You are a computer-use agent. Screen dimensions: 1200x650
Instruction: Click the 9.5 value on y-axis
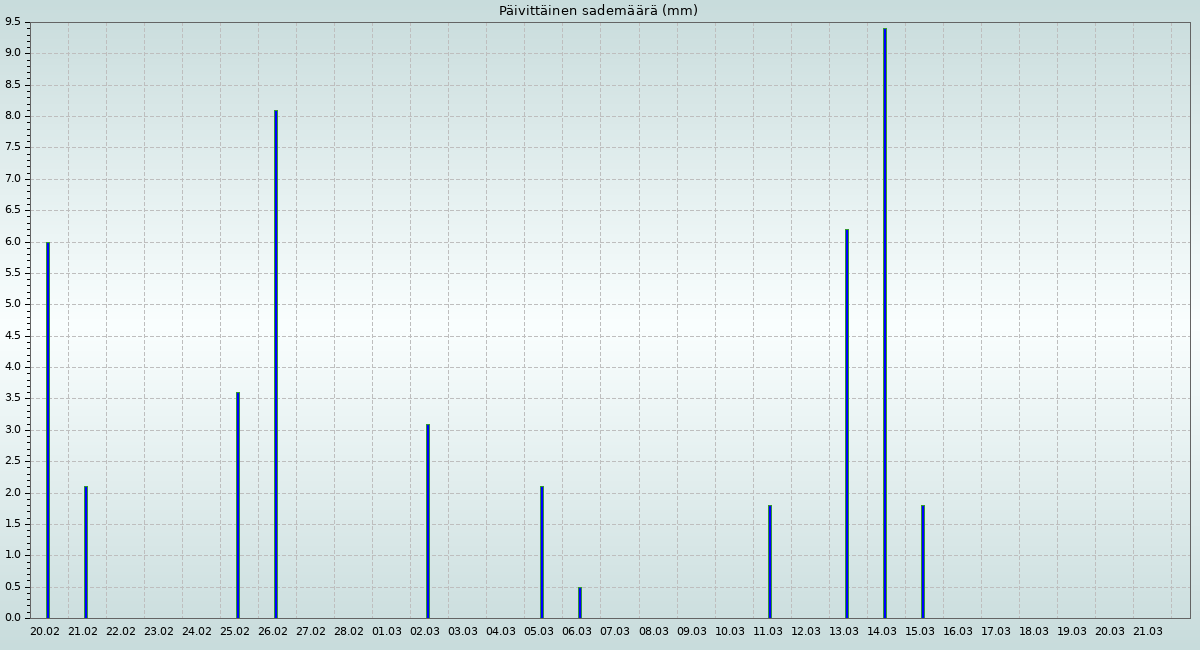pyautogui.click(x=12, y=22)
